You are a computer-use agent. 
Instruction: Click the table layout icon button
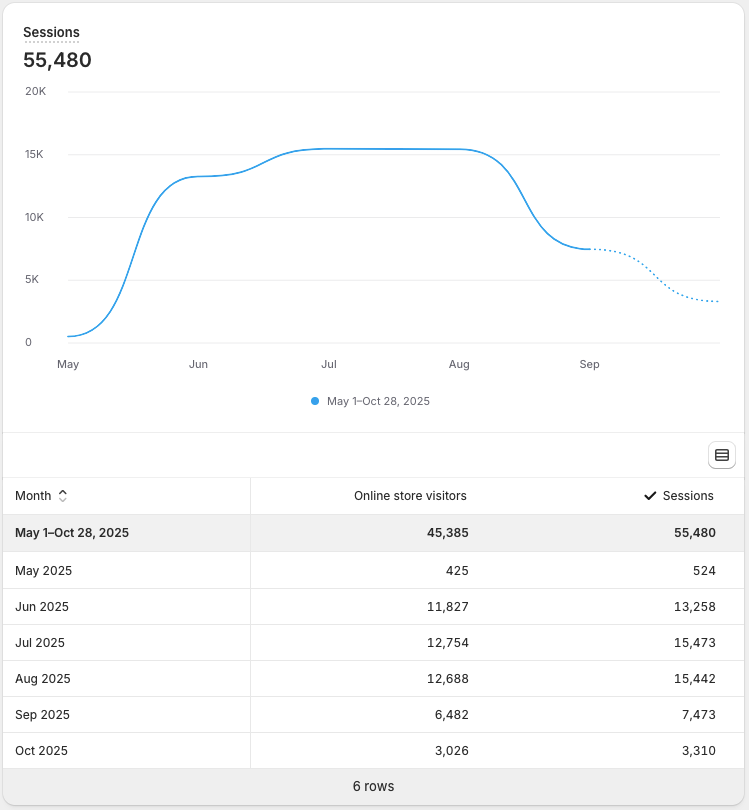point(721,455)
